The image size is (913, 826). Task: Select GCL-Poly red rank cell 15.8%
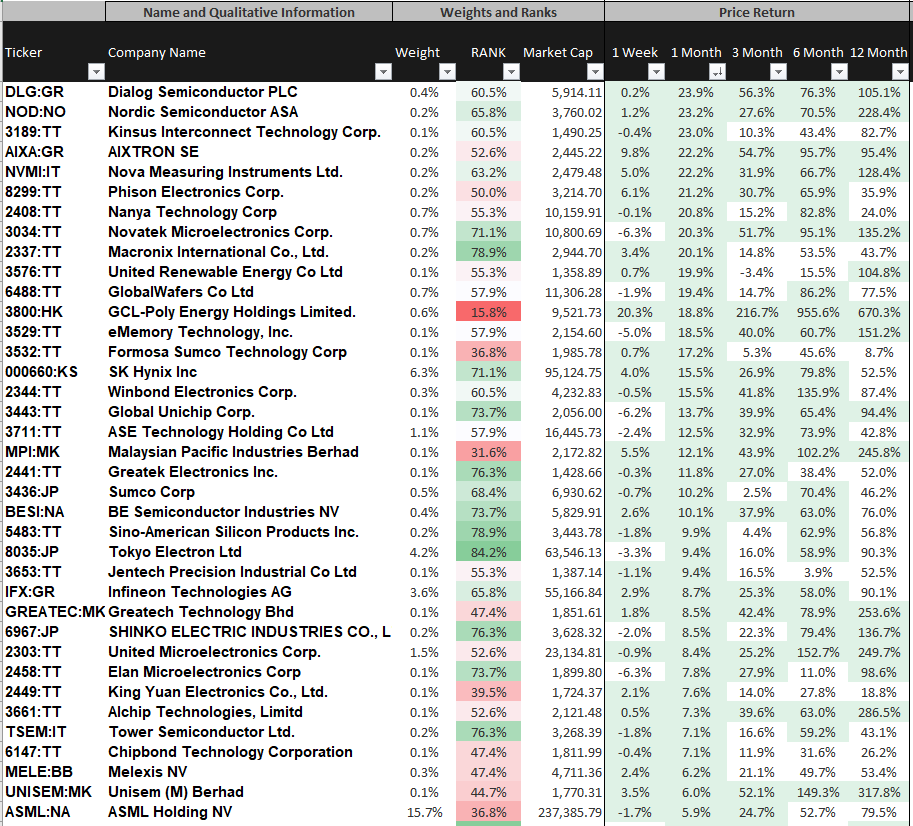click(x=489, y=312)
